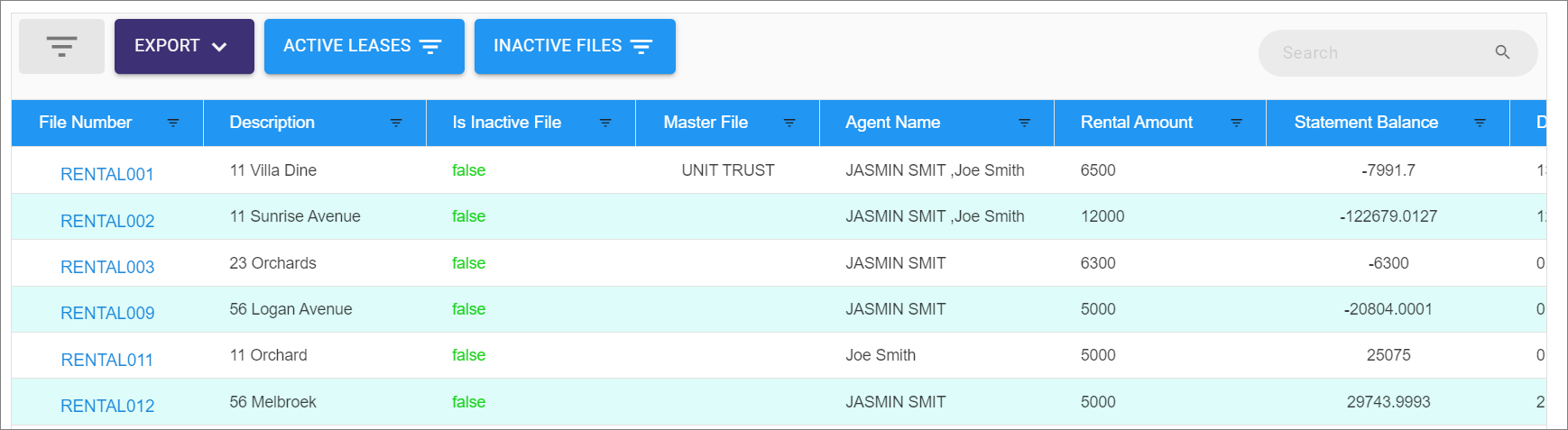Filter the Statement Balance column
The width and height of the screenshot is (1568, 430).
[1480, 123]
